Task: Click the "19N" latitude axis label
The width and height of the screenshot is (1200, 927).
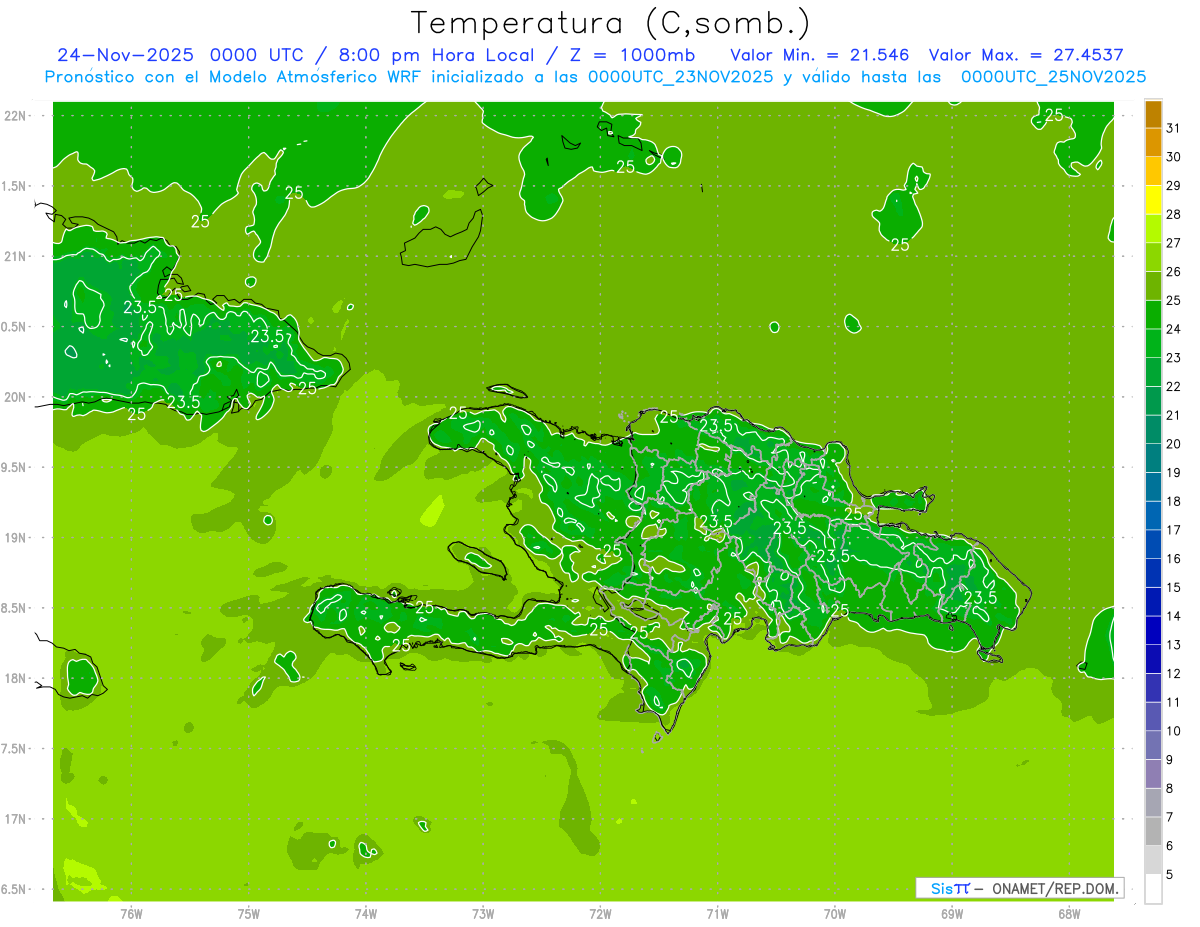Action: [x=15, y=538]
